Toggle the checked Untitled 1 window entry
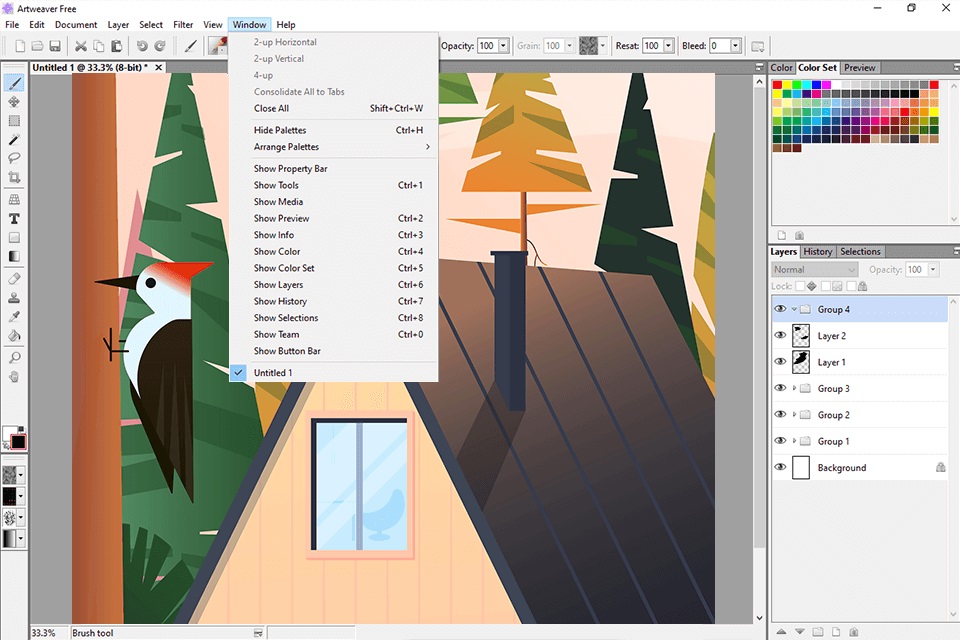The image size is (960, 640). point(333,372)
